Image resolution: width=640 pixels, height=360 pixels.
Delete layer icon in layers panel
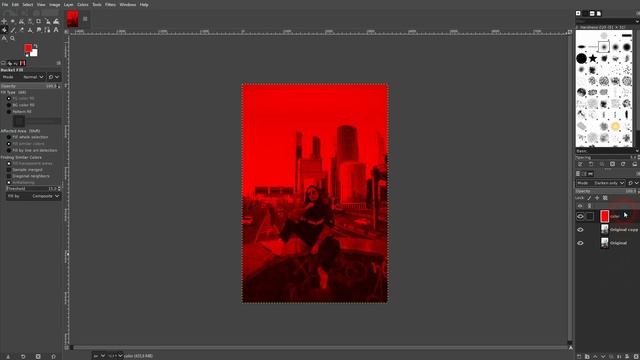tap(636, 356)
